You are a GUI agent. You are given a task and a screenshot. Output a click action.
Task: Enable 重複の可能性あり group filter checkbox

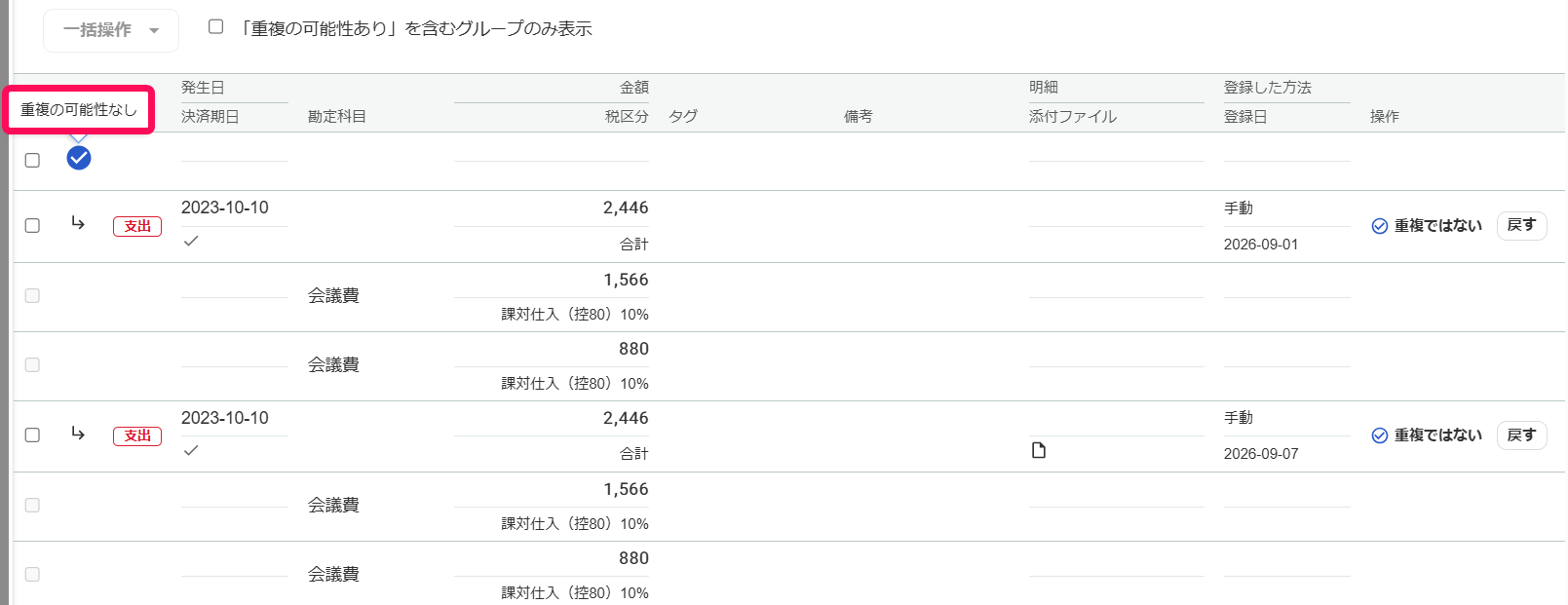216,27
